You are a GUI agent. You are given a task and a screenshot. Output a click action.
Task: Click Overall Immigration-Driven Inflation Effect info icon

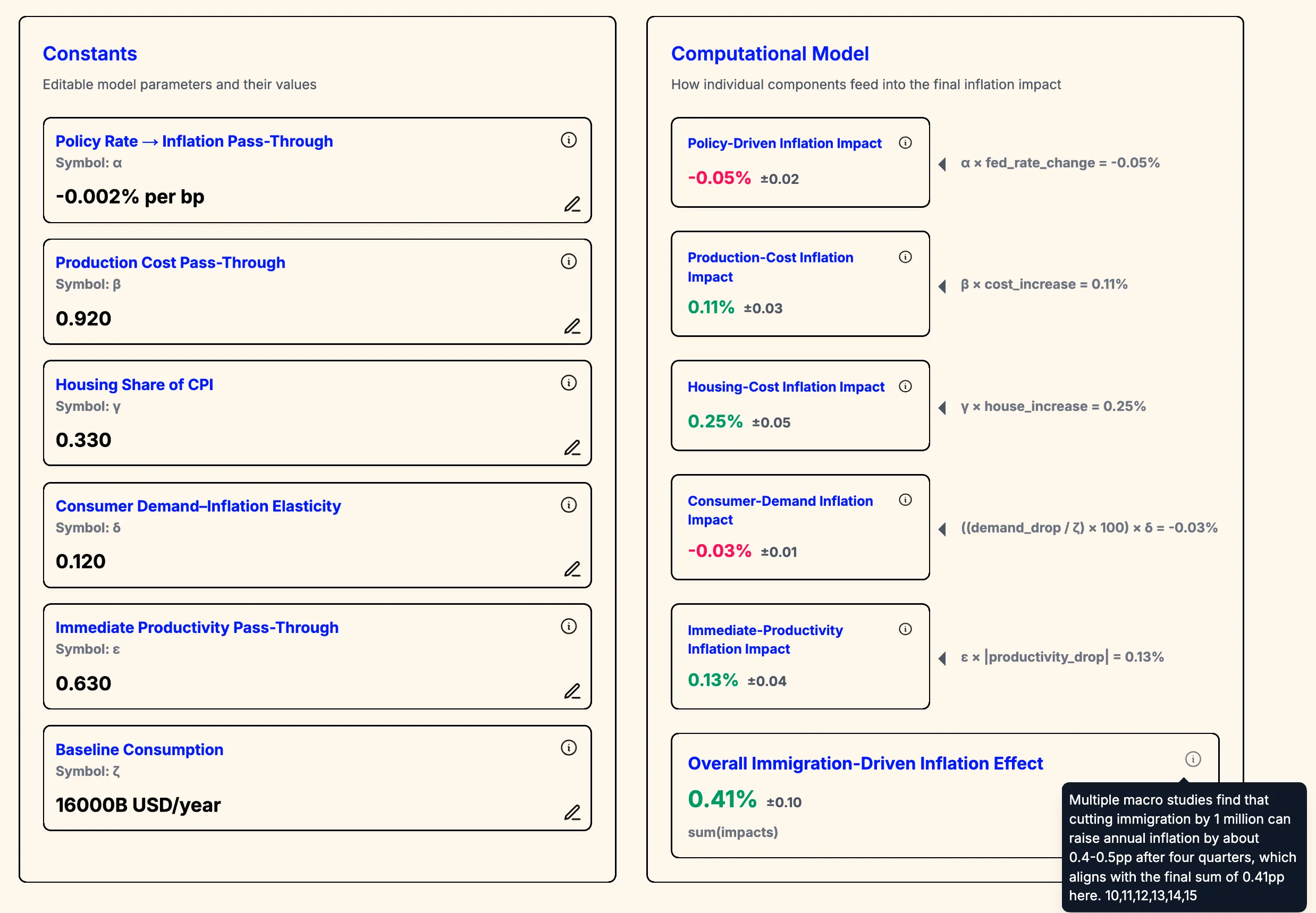coord(1192,759)
